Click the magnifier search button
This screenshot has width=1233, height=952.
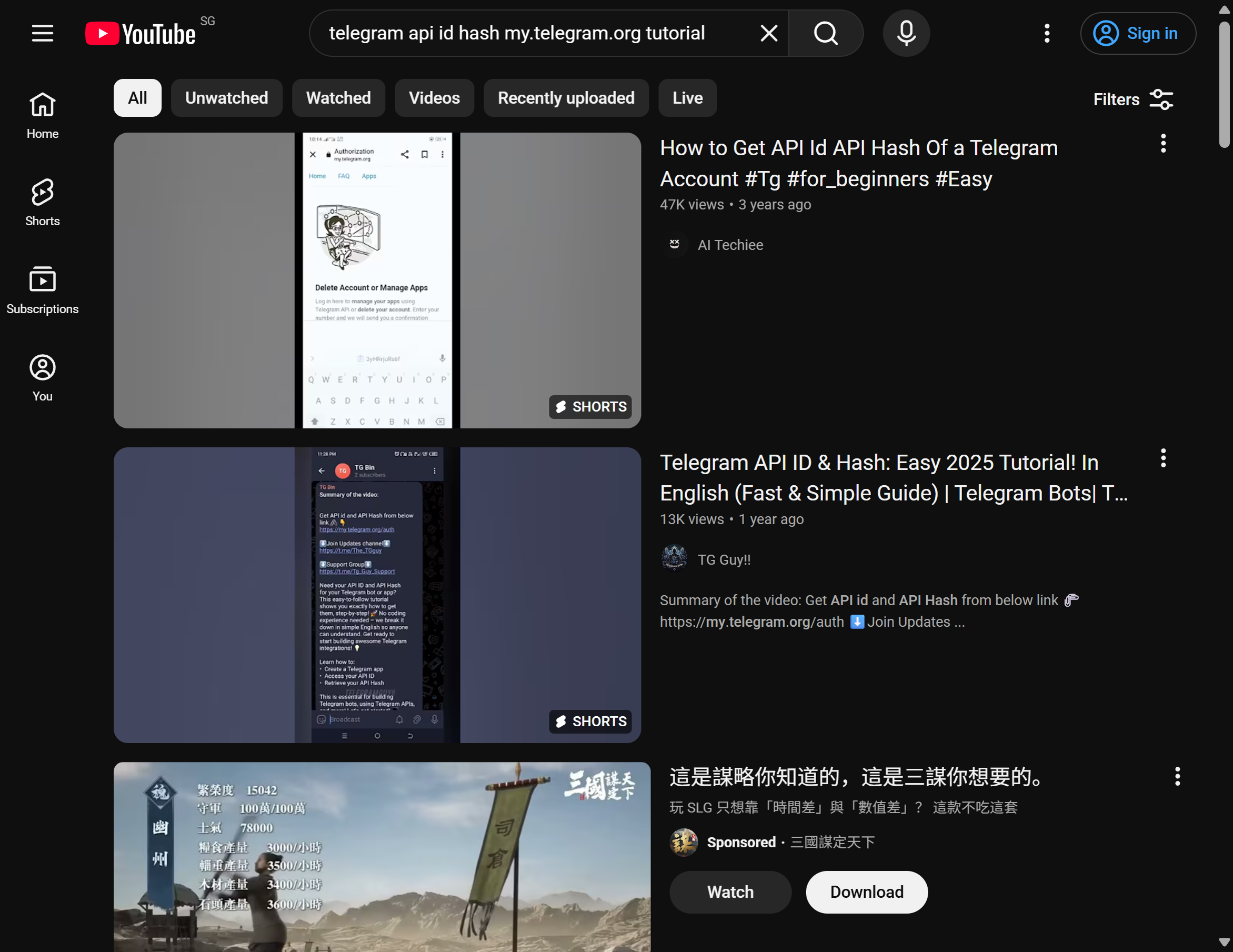click(826, 33)
